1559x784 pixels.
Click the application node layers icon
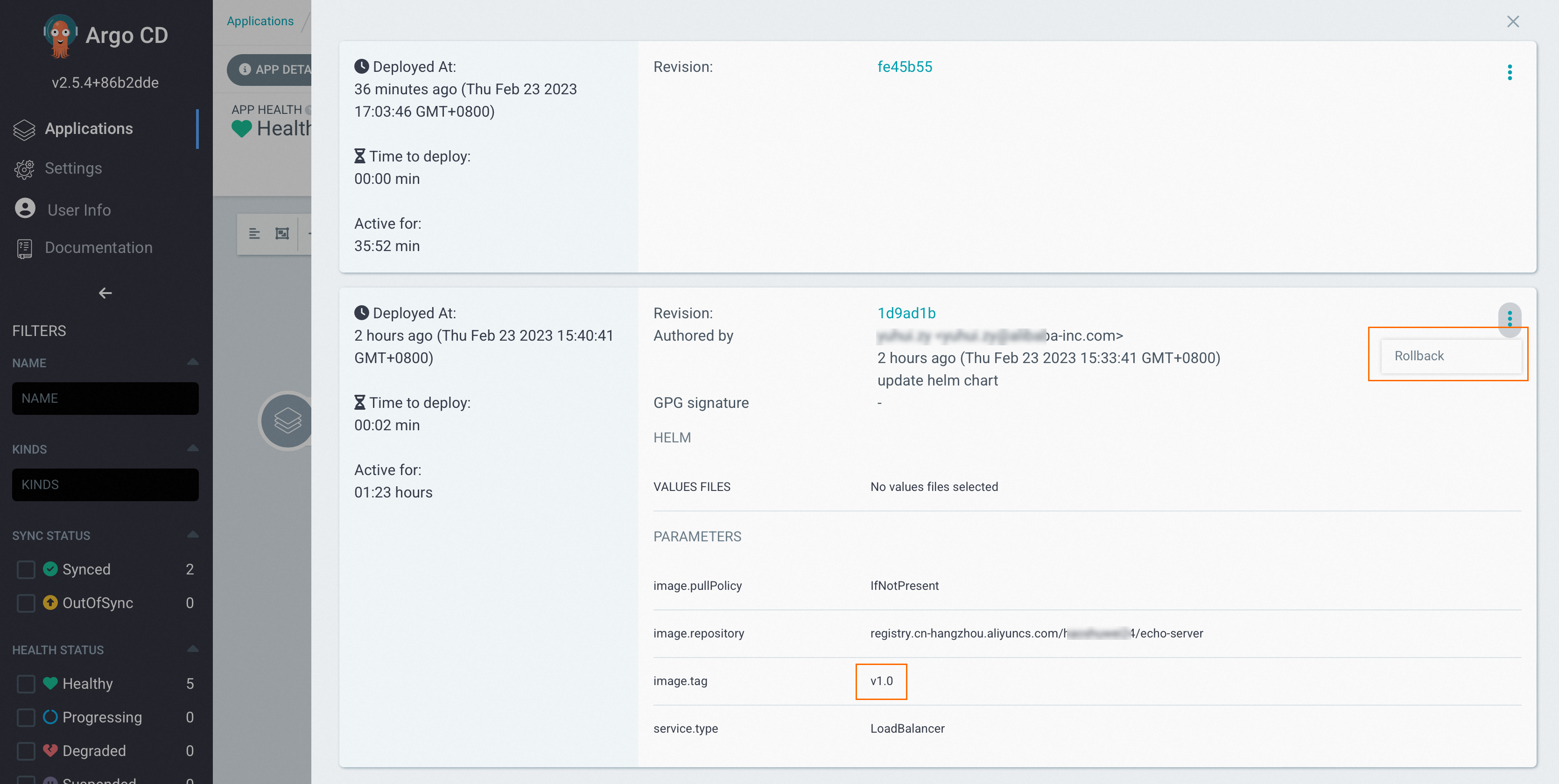(x=287, y=420)
